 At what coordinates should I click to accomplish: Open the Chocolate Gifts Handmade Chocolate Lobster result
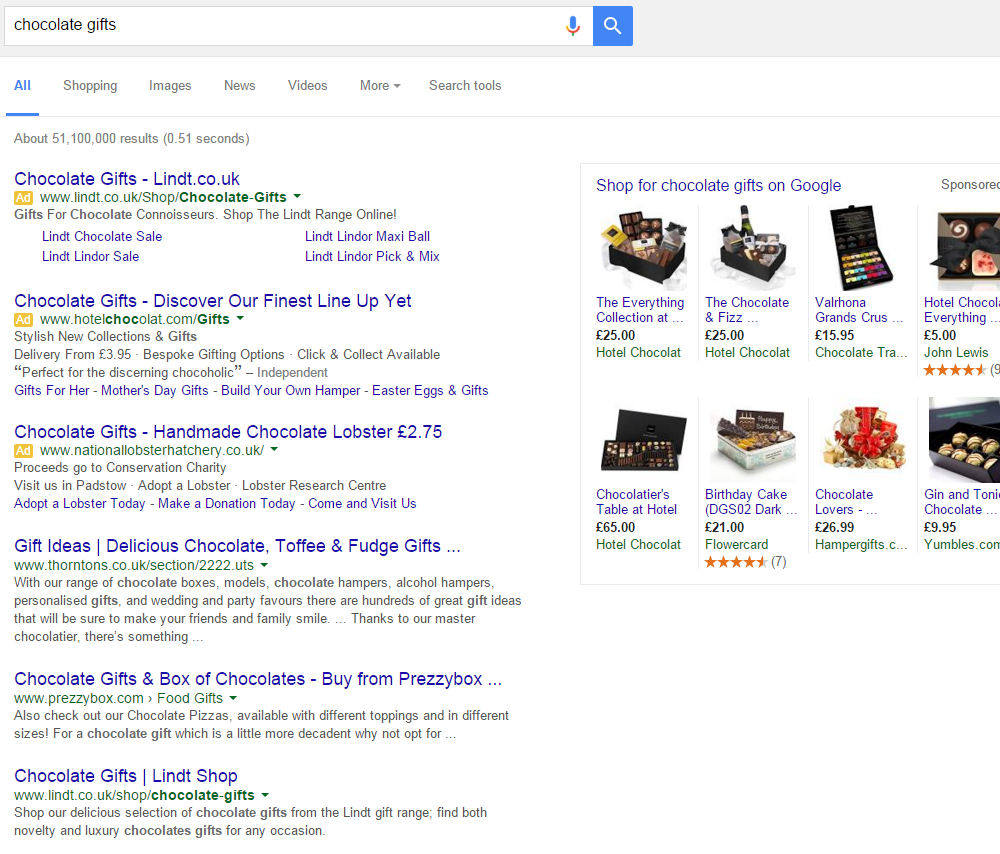point(228,432)
